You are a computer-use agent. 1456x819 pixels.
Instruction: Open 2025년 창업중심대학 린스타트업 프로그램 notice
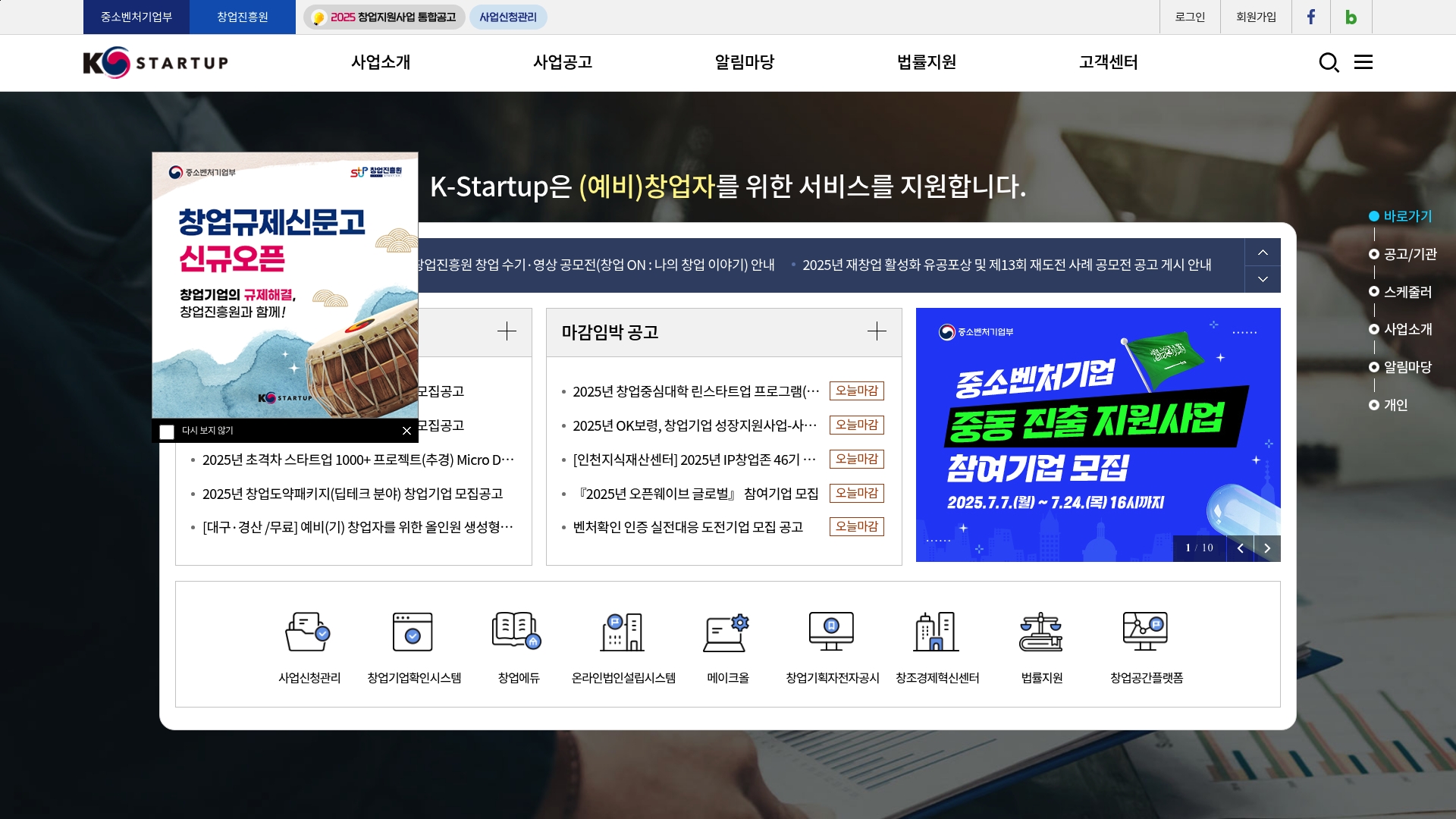696,391
